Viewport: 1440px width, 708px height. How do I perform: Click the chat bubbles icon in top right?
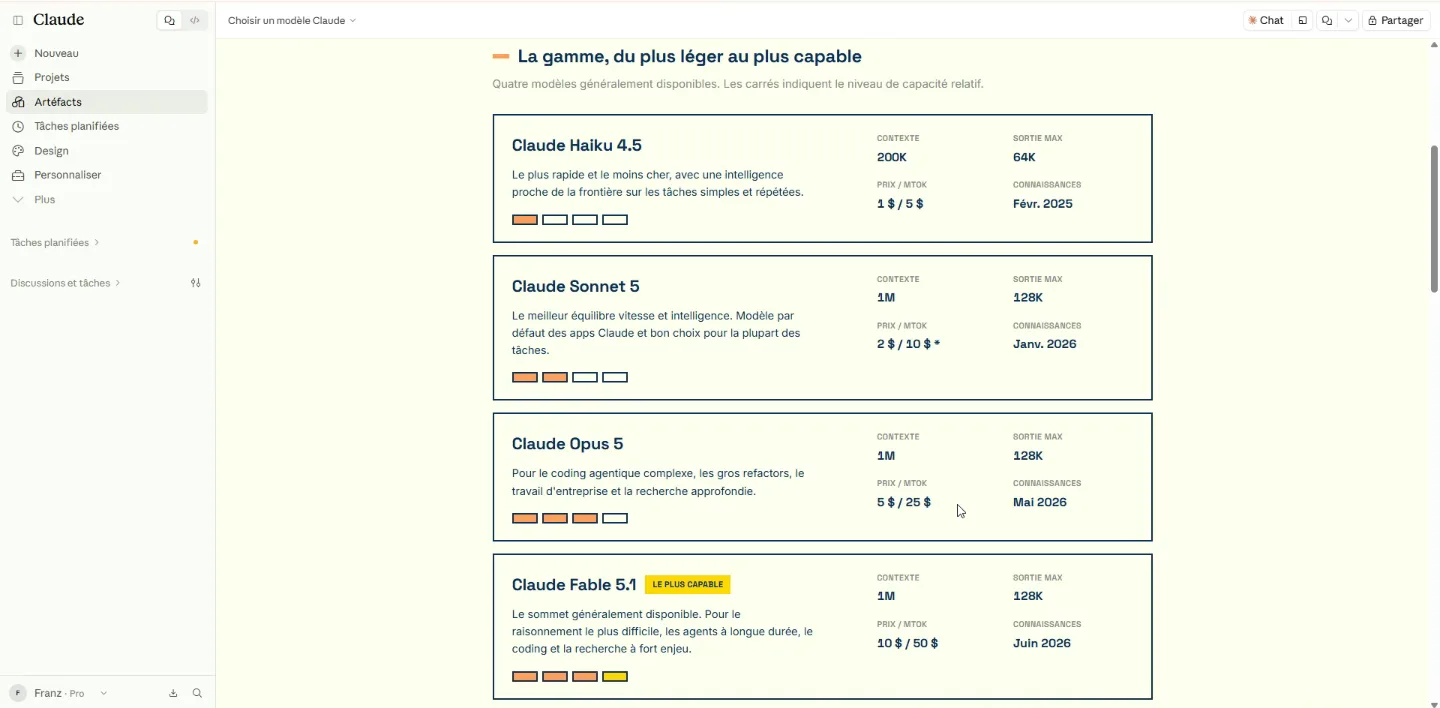(x=1327, y=20)
